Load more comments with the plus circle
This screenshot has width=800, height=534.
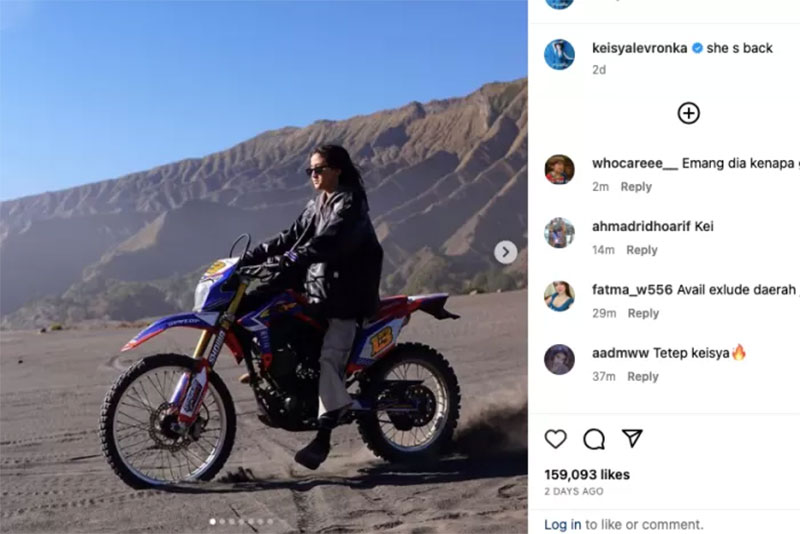coord(688,113)
